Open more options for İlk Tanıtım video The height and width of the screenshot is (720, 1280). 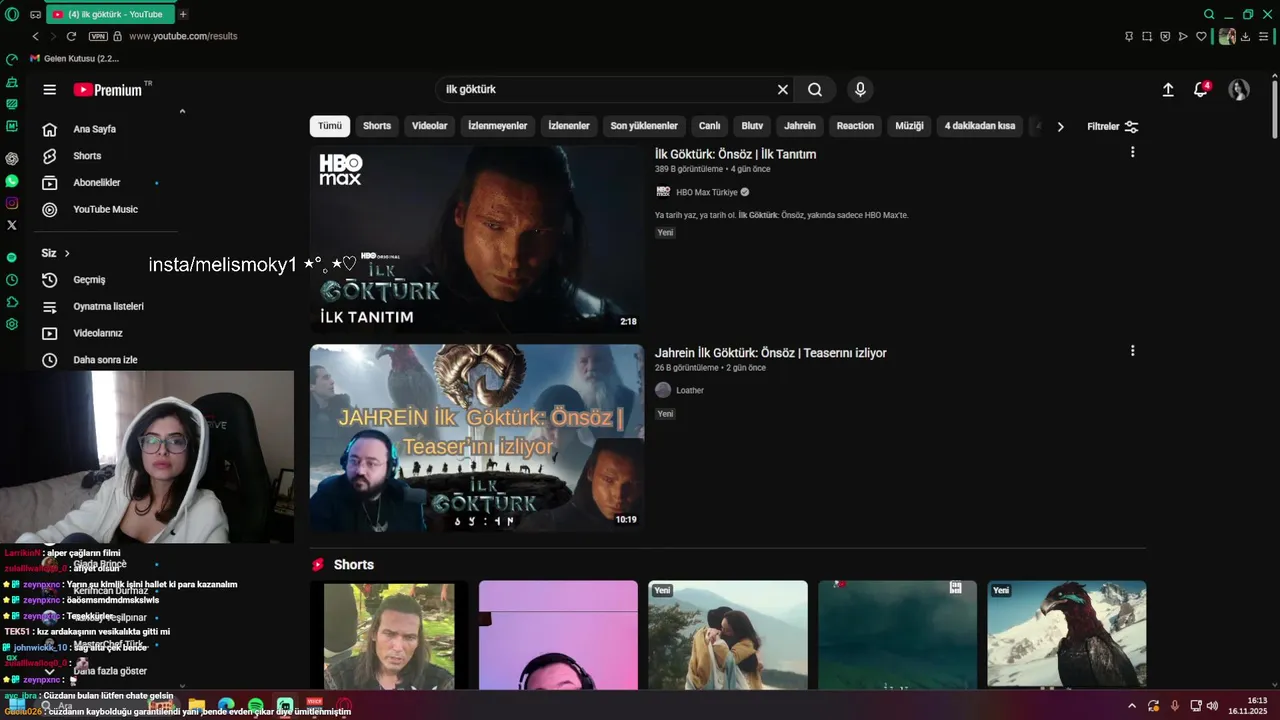click(x=1132, y=152)
